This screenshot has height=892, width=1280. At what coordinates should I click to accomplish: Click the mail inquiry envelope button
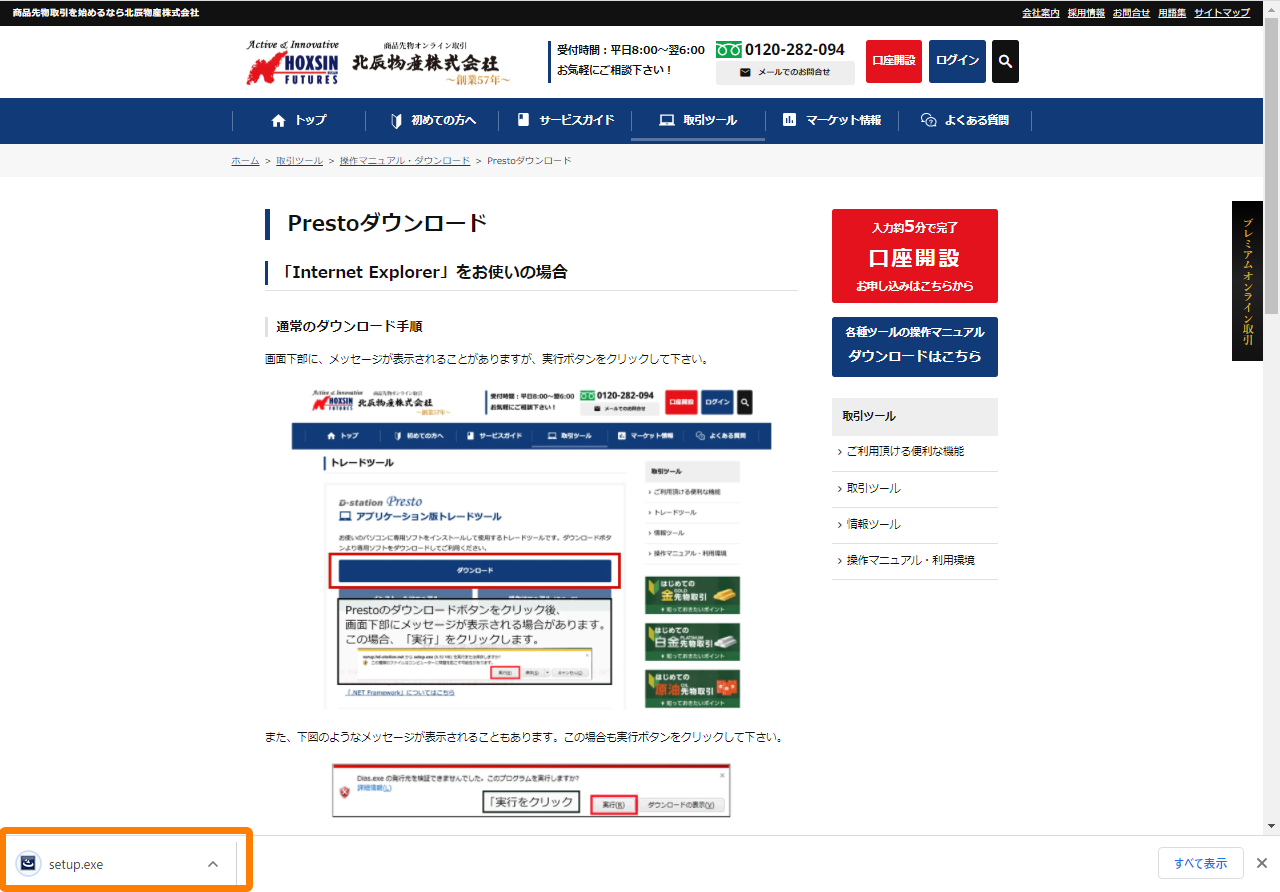point(785,72)
